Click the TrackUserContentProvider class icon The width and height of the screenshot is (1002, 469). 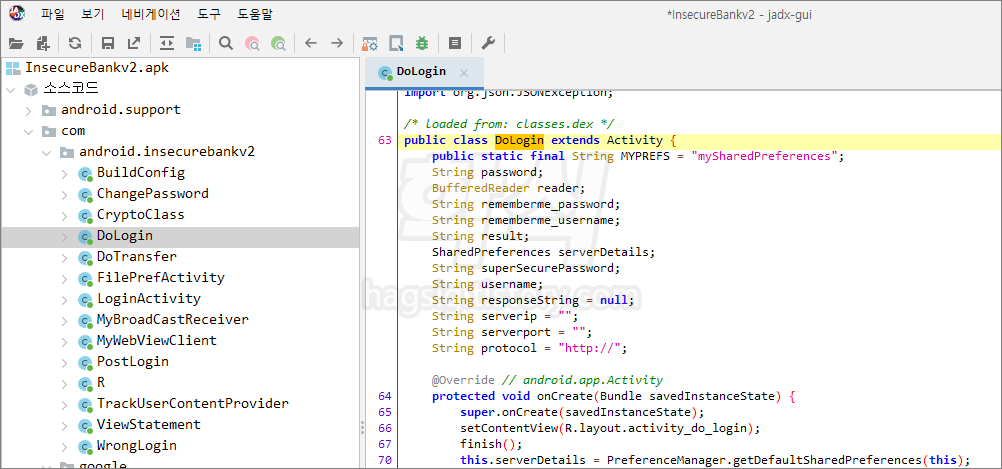coord(85,404)
